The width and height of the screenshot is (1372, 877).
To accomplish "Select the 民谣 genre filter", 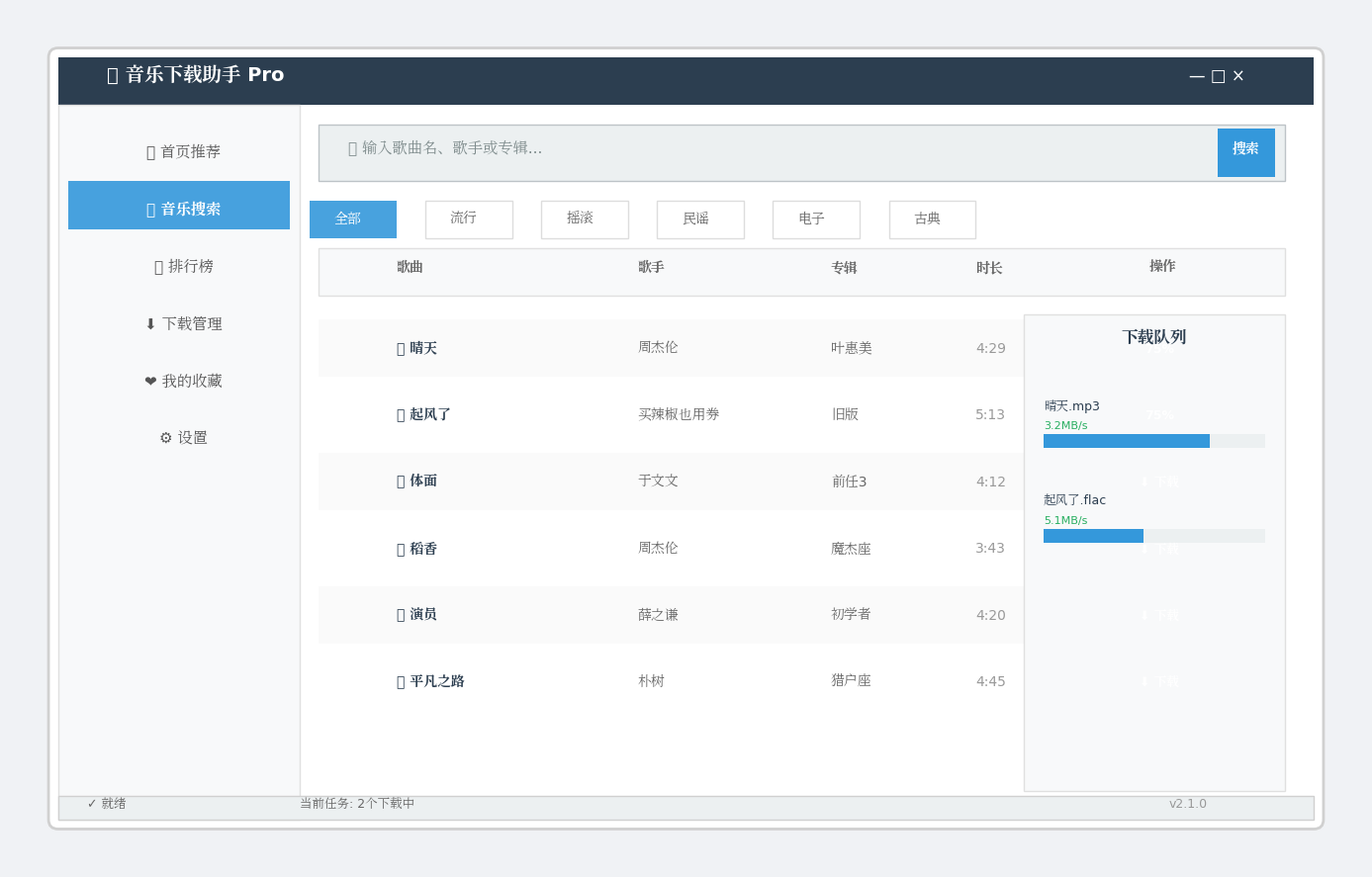I will click(700, 219).
